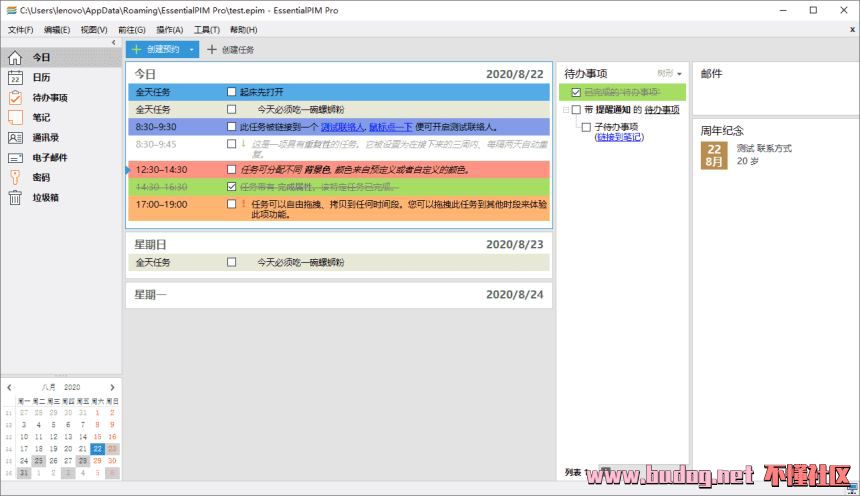The image size is (860, 496).
Task: Click underlined 待办事项 link in to-do item
Action: (662, 110)
